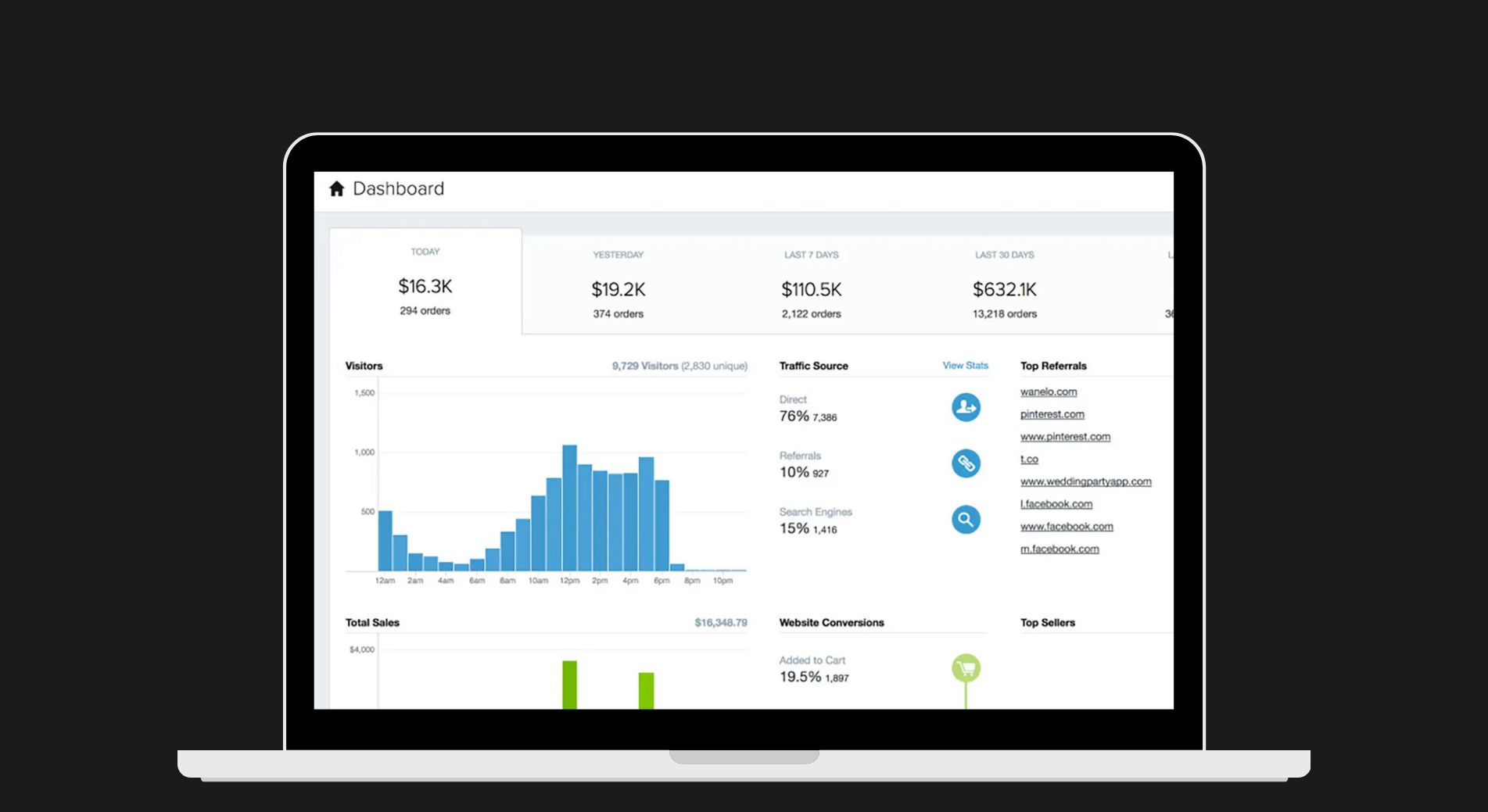Screen dimensions: 1488x812
Task: Visit the m.facebook.com referral link
Action: [x=1060, y=549]
